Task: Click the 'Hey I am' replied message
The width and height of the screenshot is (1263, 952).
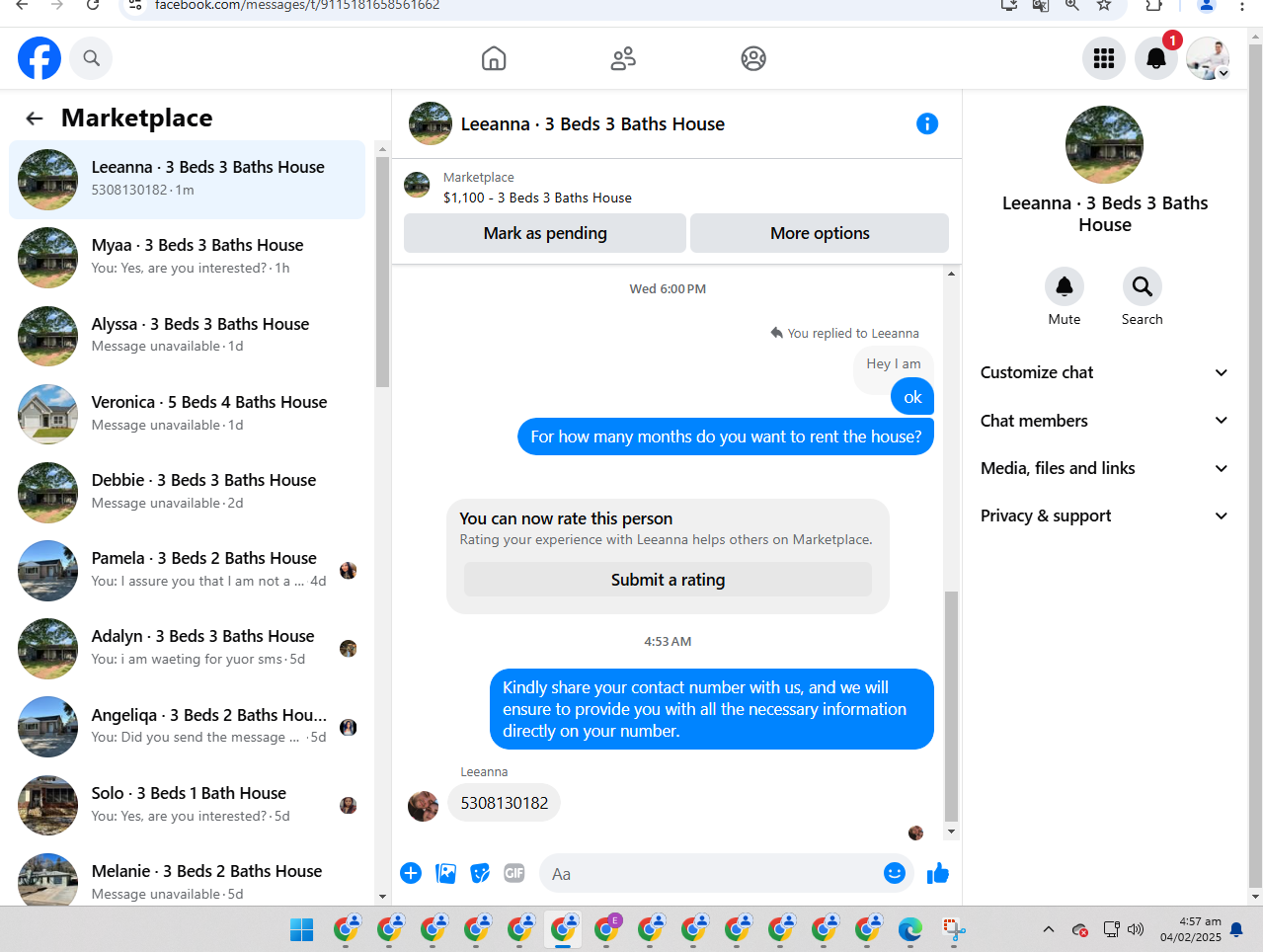Action: [x=894, y=364]
